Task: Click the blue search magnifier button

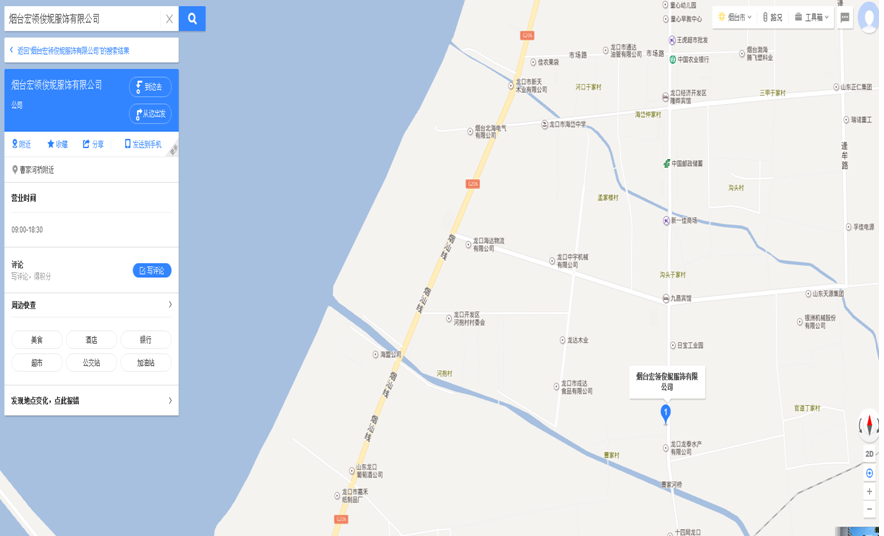Action: click(192, 19)
